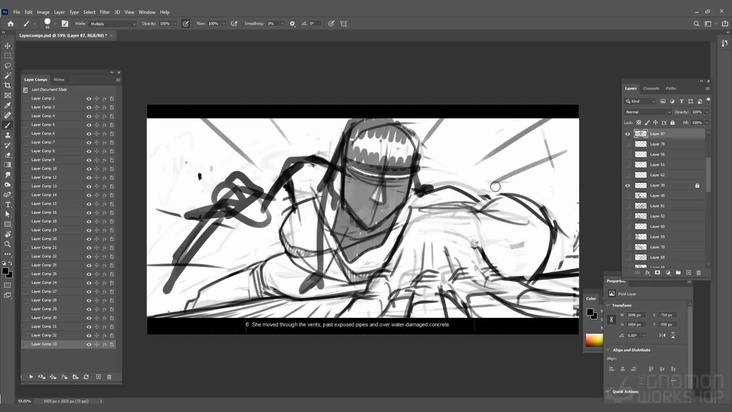732x412 pixels.
Task: Open brush preset picker dropdown
Action: point(55,23)
